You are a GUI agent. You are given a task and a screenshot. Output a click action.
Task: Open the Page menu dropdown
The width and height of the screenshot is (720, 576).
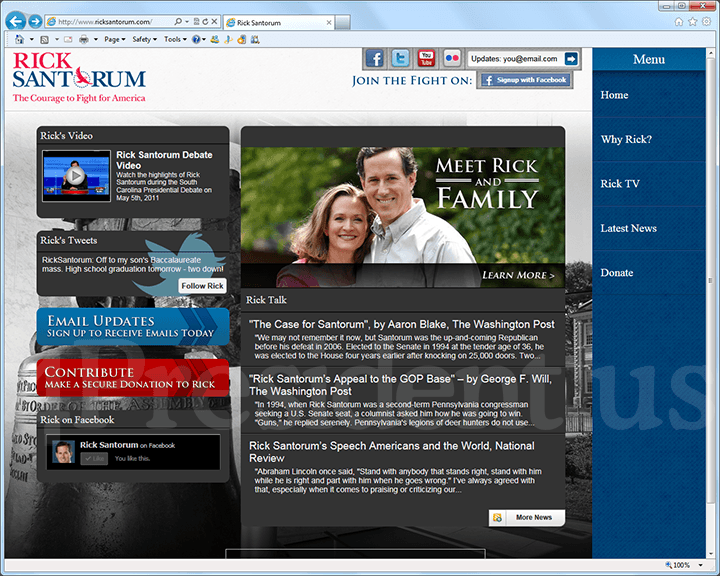coord(115,40)
